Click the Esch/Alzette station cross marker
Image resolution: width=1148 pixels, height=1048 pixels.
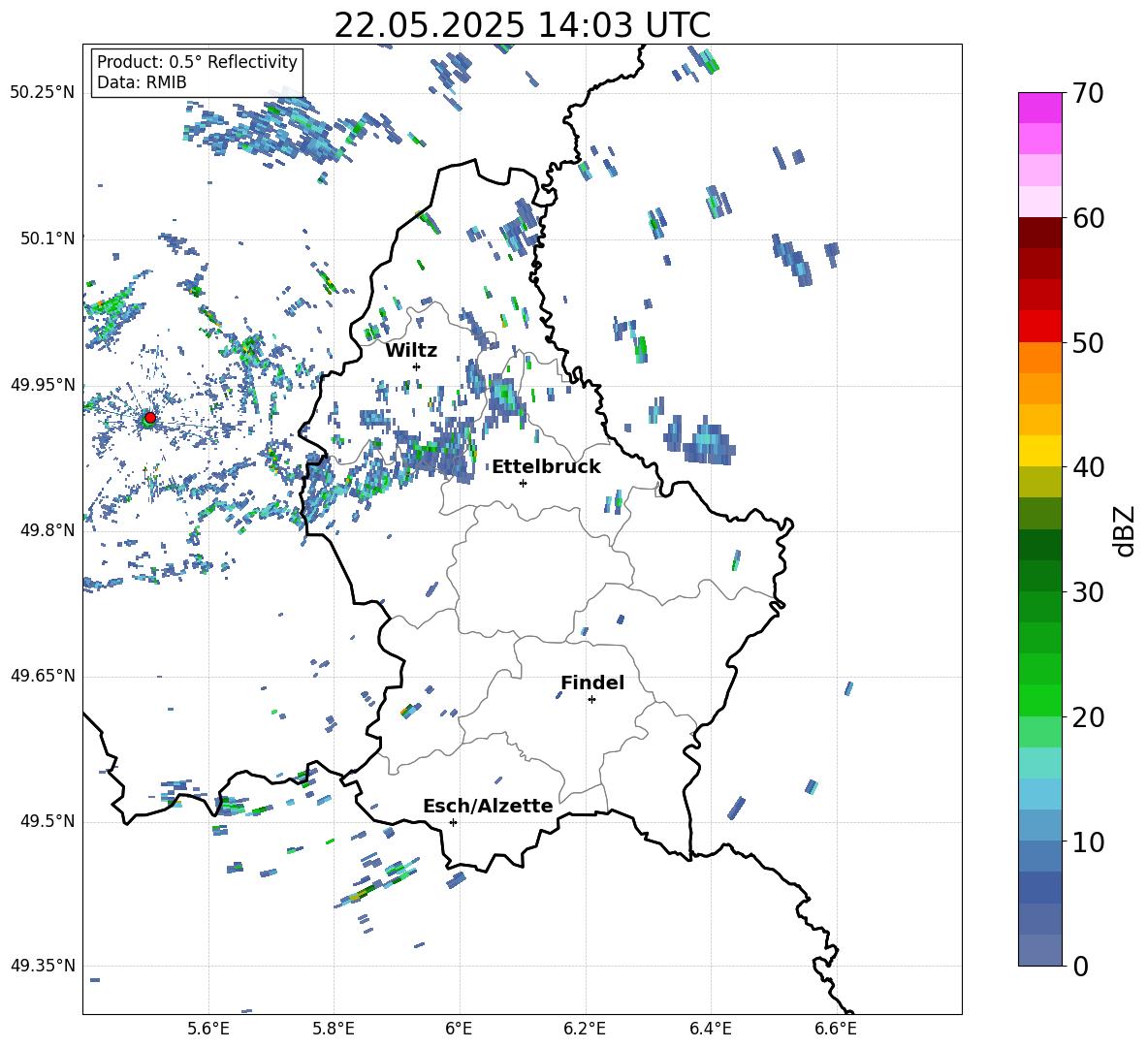click(x=453, y=822)
